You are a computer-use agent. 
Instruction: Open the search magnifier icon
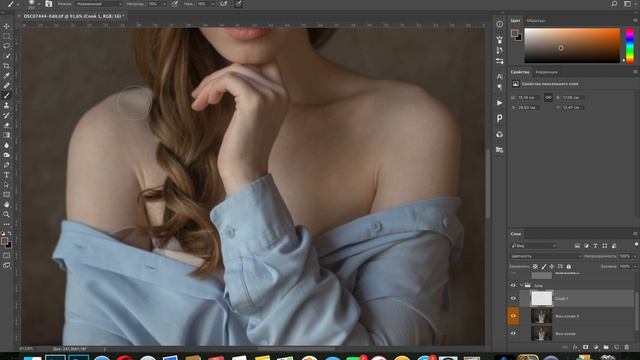[614, 4]
